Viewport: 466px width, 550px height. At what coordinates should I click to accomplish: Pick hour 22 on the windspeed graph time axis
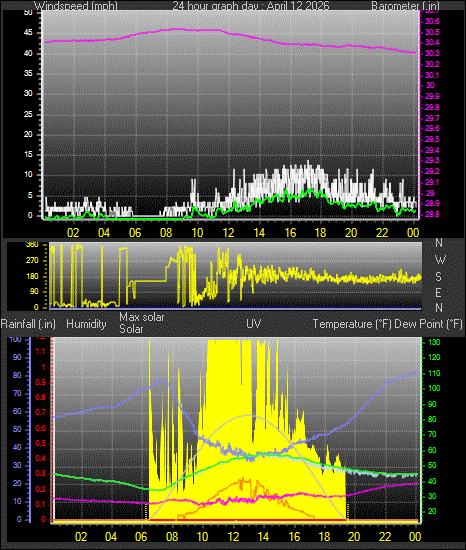382,233
